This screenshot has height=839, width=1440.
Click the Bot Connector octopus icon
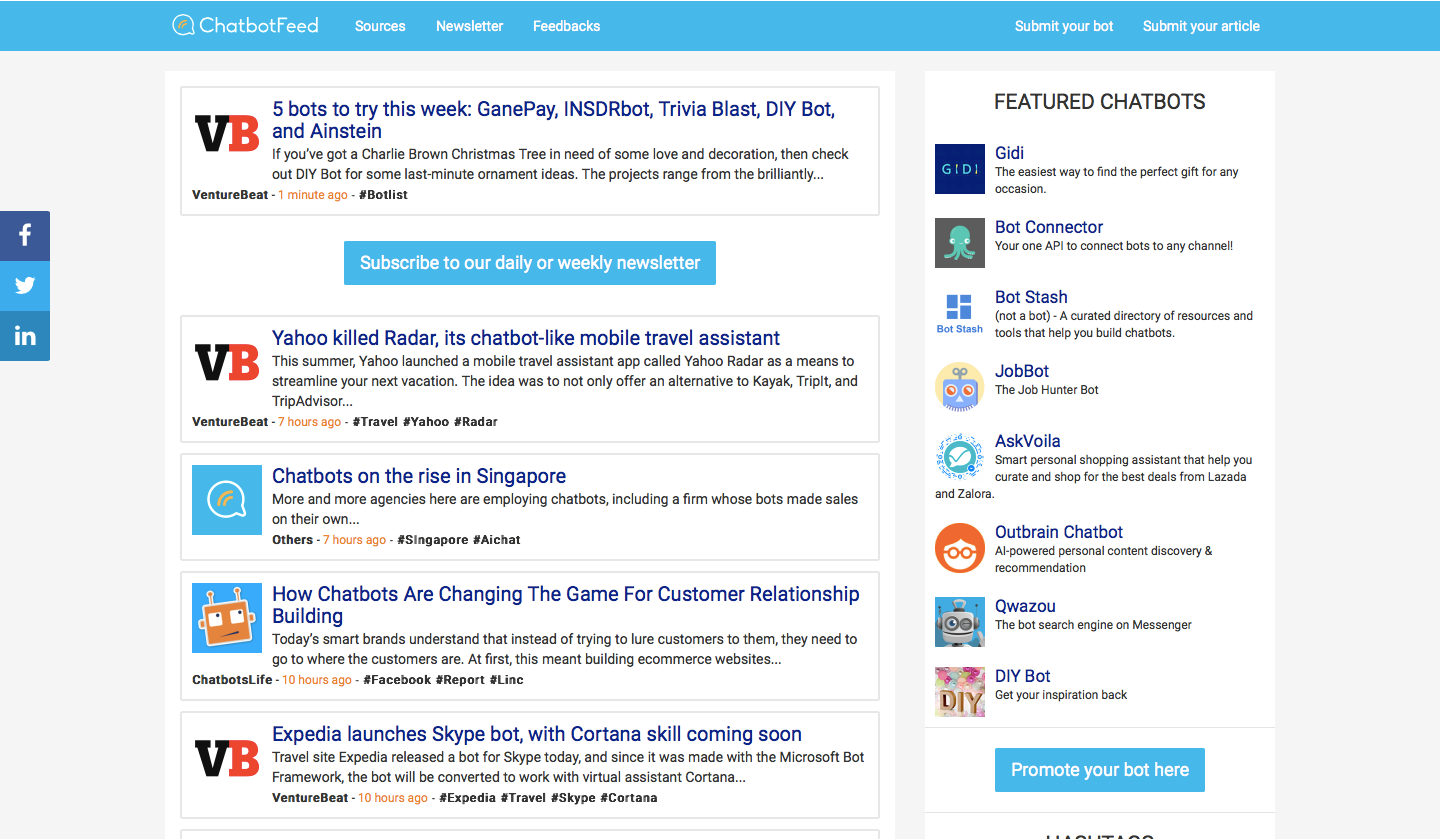[x=959, y=242]
